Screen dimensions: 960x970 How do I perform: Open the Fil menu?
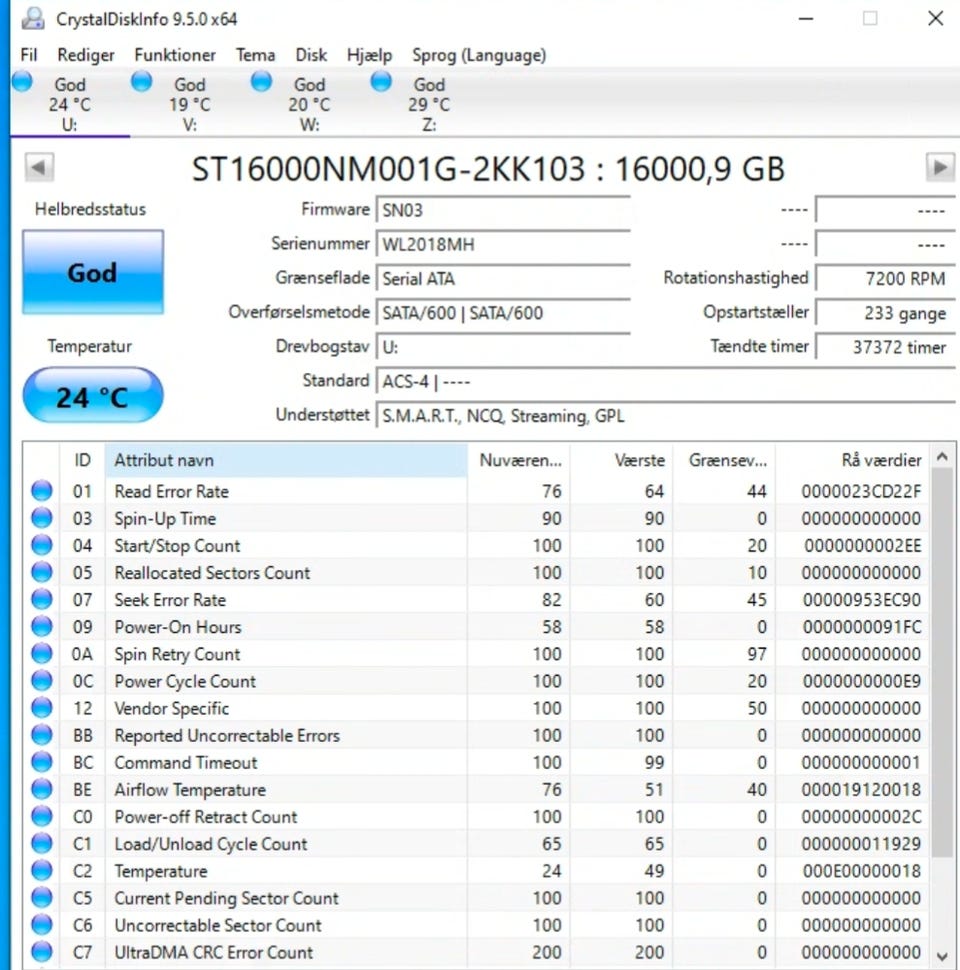(29, 55)
